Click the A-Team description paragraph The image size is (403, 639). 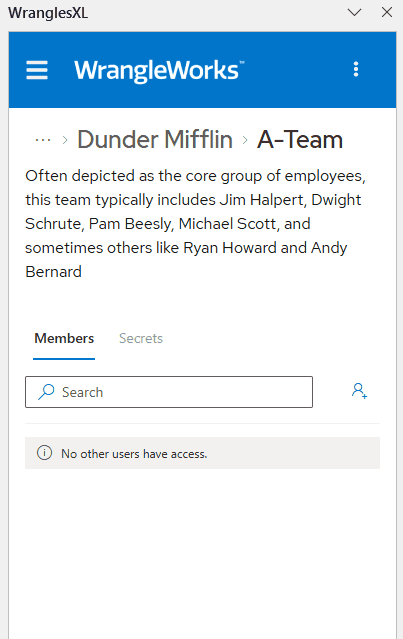coord(196,224)
